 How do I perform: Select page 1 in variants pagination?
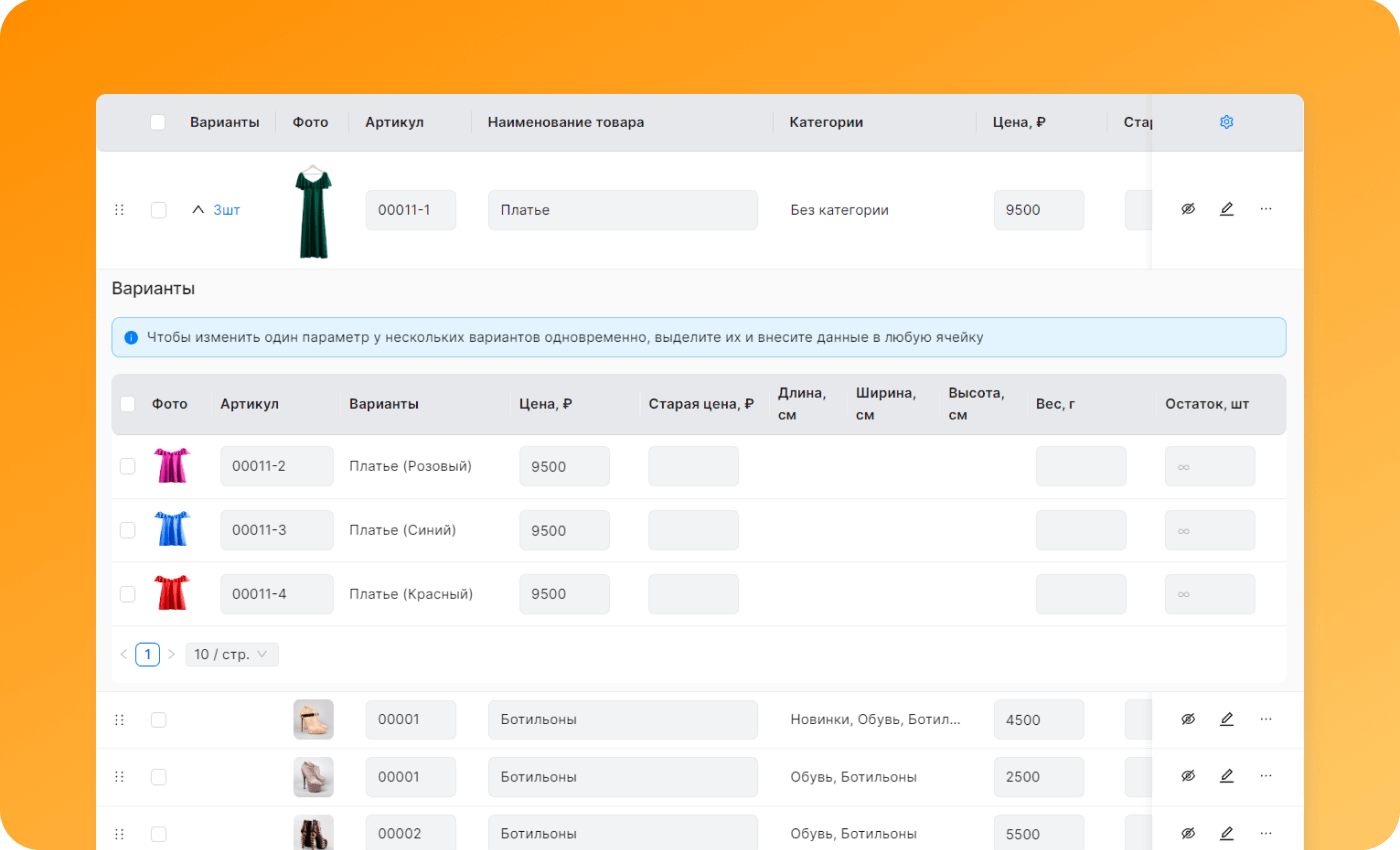click(147, 654)
